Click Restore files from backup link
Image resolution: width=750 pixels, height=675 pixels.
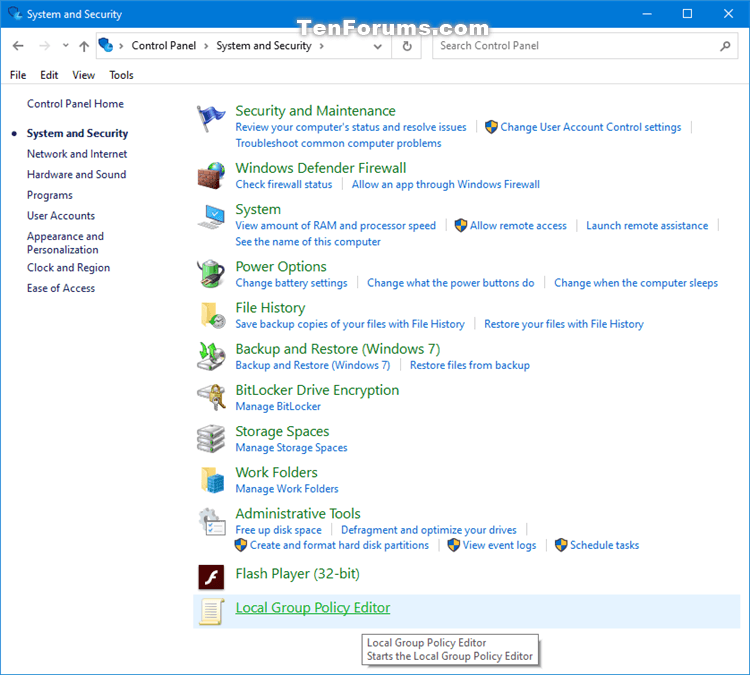click(x=470, y=365)
